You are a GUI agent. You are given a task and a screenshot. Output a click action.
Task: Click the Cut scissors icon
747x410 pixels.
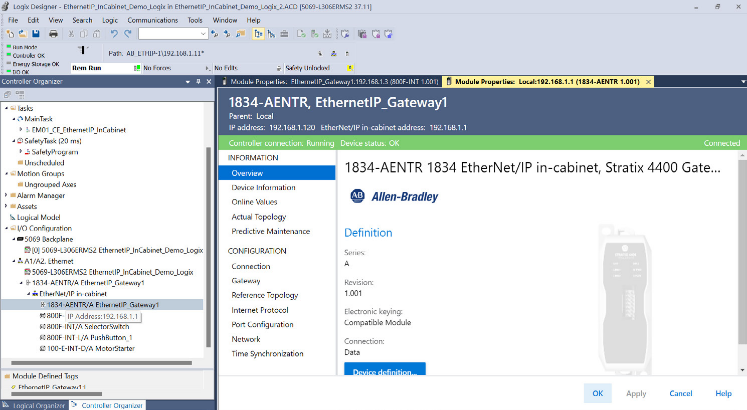click(x=71, y=34)
